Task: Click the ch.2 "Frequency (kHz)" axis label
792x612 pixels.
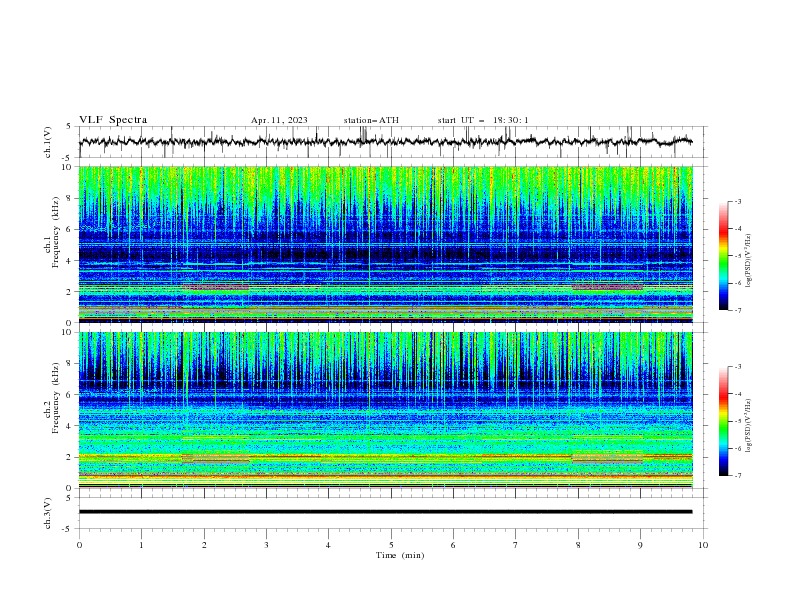Action: [x=56, y=398]
